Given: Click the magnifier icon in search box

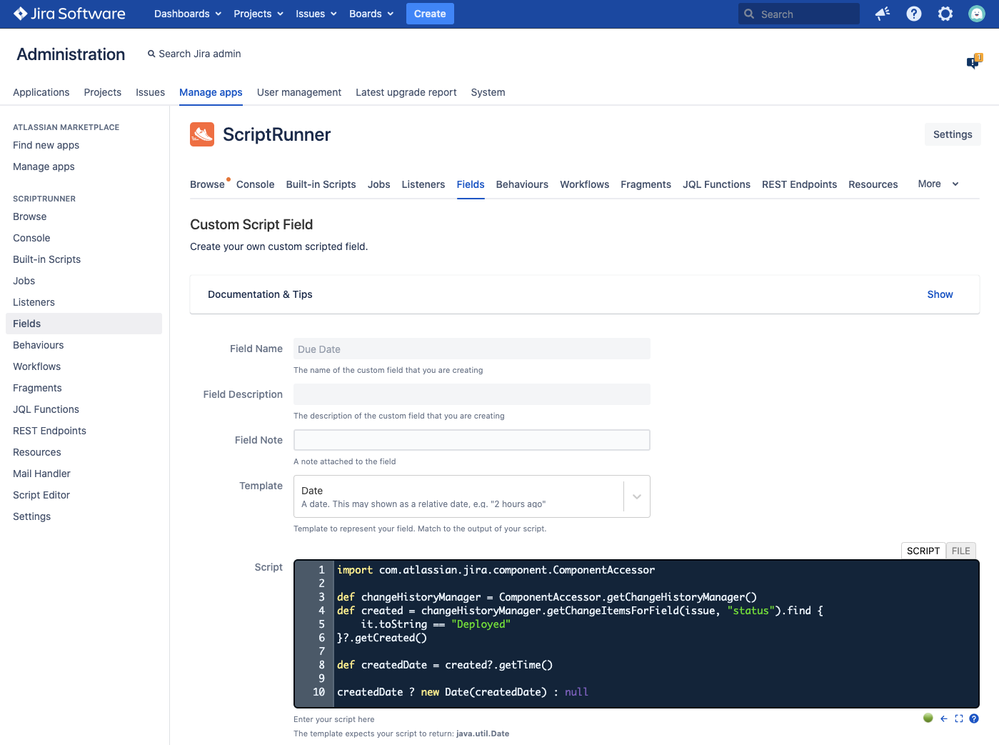Looking at the screenshot, I should pyautogui.click(x=749, y=14).
